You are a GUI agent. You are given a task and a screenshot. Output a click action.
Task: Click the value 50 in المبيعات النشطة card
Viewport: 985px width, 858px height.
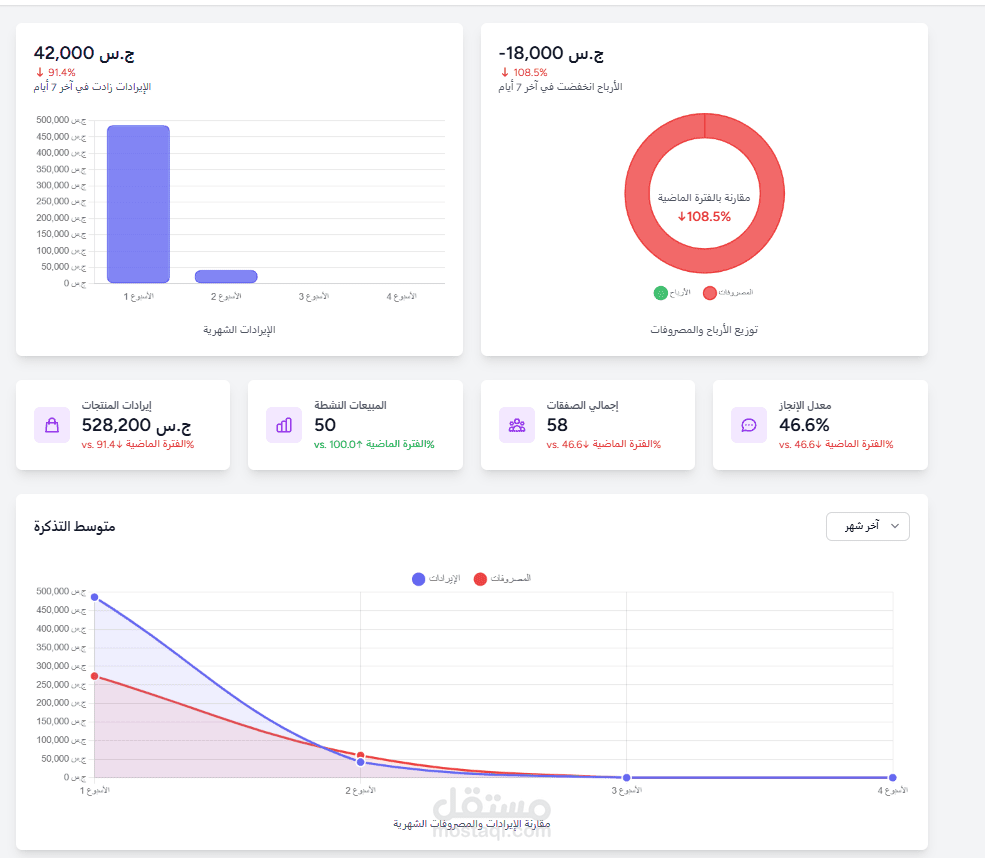325,425
